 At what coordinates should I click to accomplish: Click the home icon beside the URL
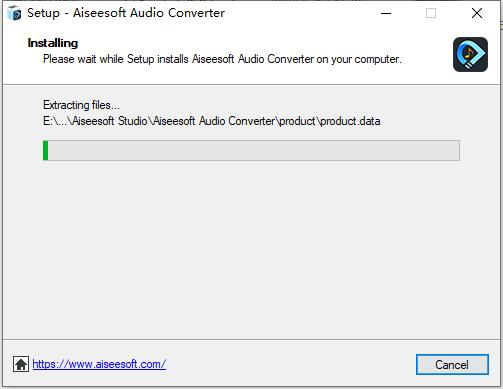point(21,364)
